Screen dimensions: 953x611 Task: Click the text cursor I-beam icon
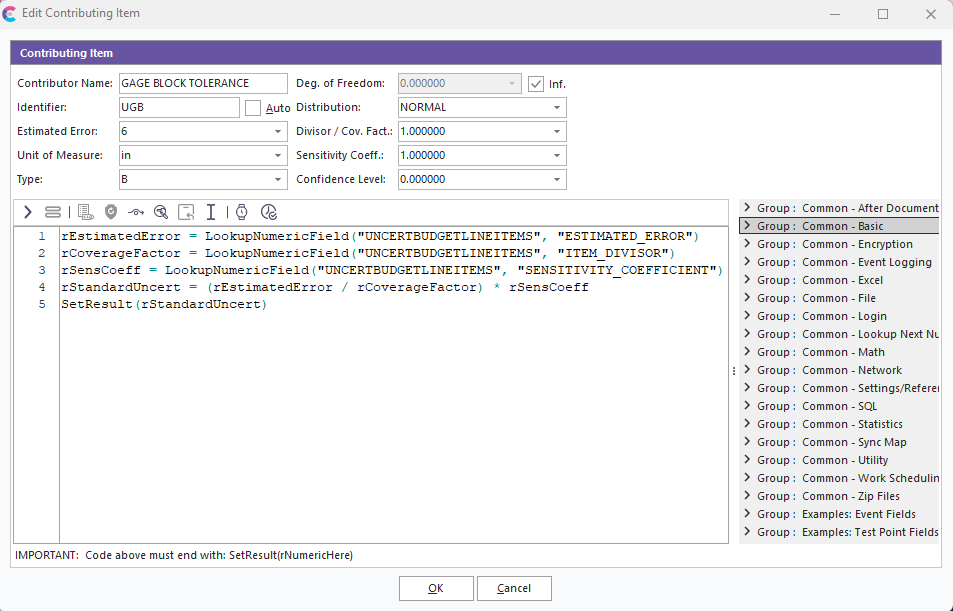(211, 212)
